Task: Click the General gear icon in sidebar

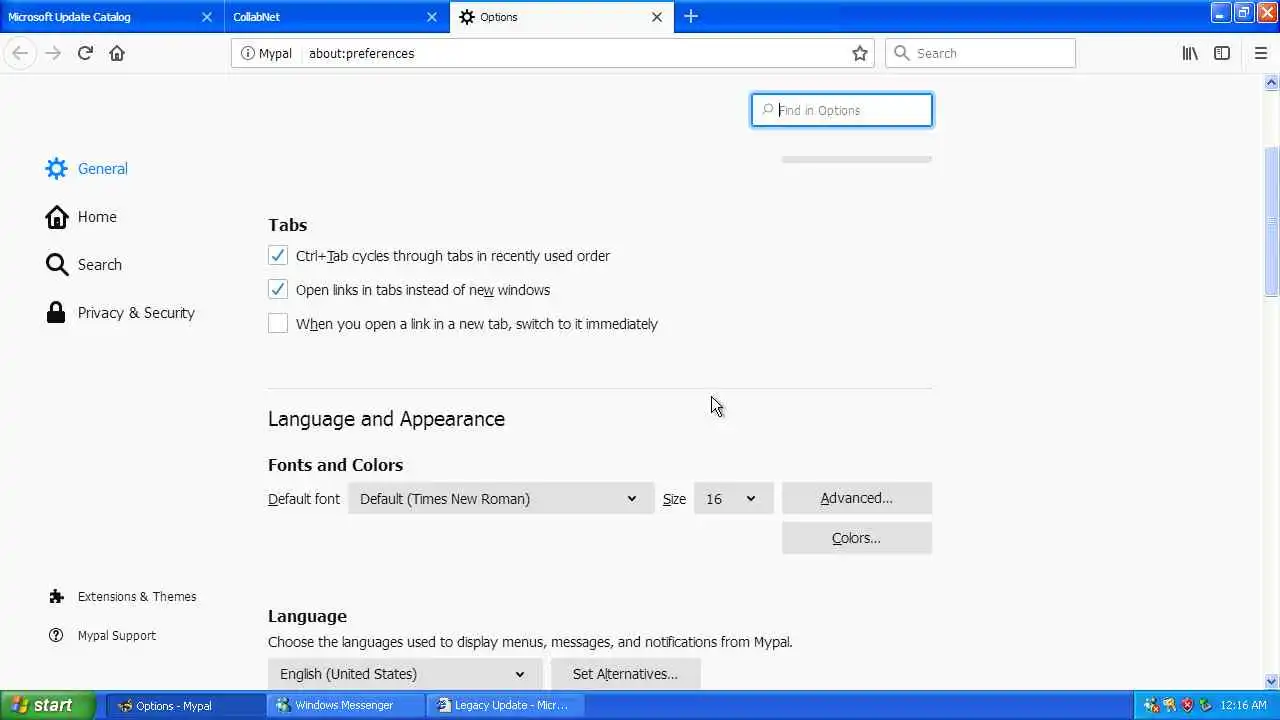Action: tap(56, 168)
